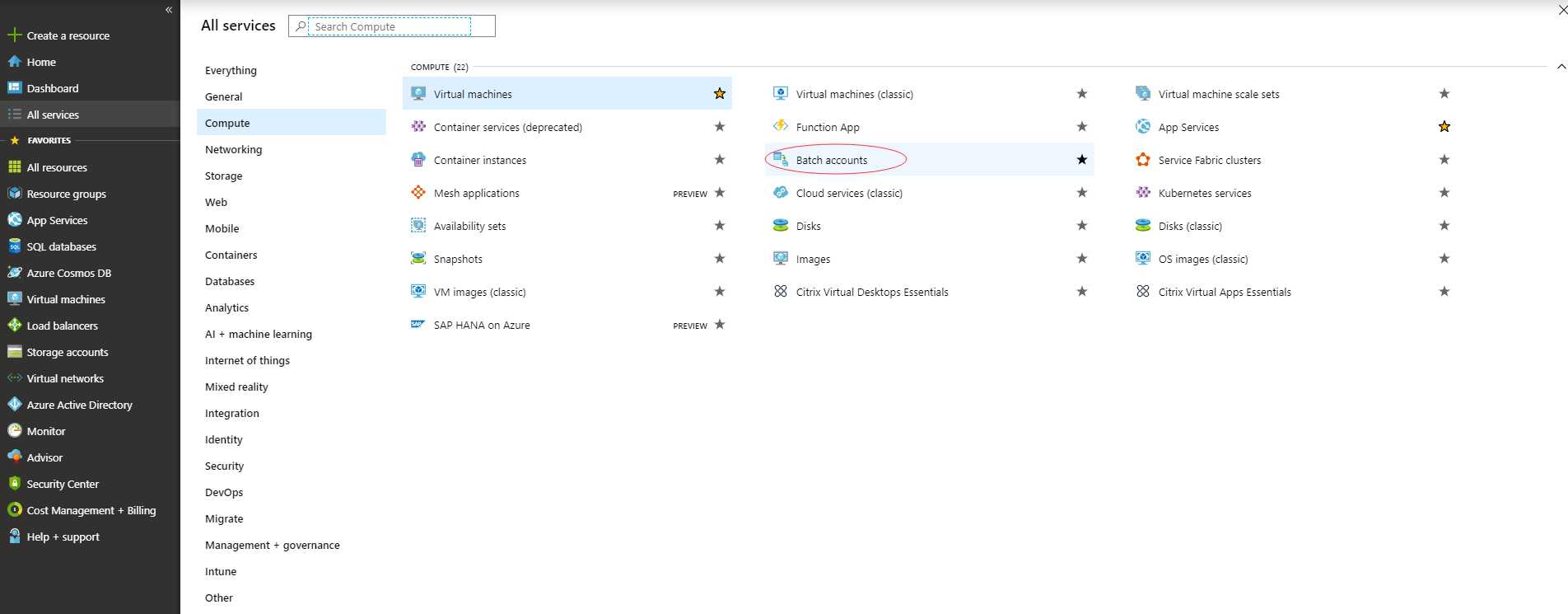Click the Kubernetes services icon

(1143, 192)
